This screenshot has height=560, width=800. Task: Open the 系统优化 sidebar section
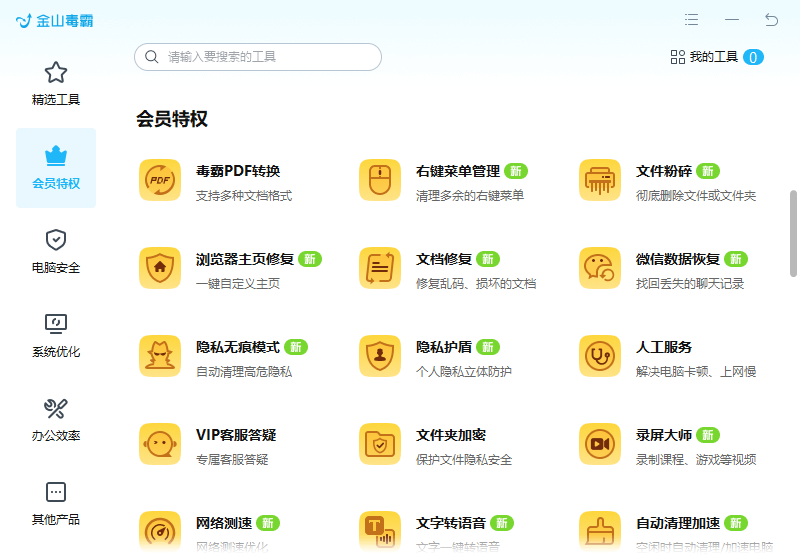tap(56, 336)
